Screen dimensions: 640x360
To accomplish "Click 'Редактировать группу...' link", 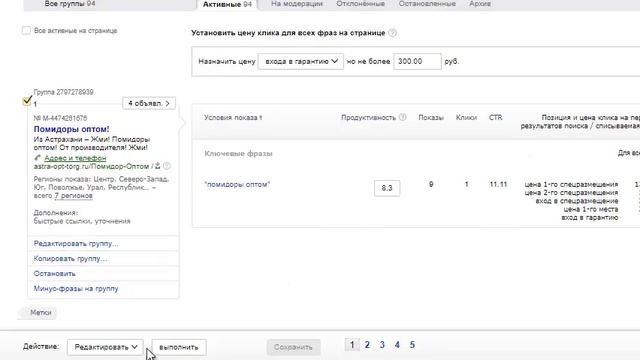I will click(x=76, y=244).
